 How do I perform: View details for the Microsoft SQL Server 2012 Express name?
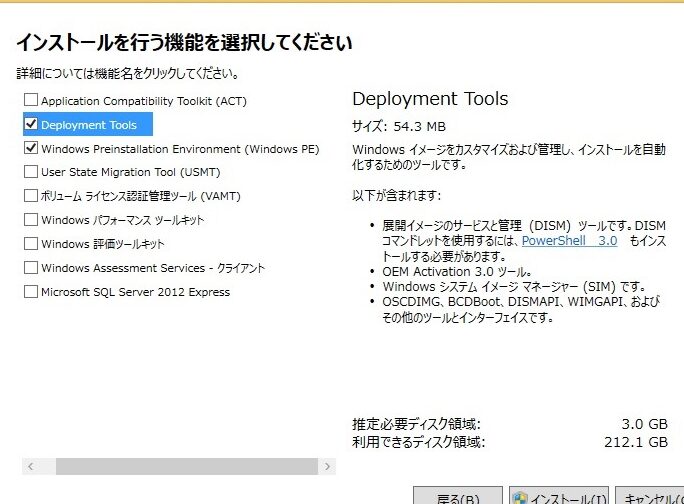pos(135,292)
